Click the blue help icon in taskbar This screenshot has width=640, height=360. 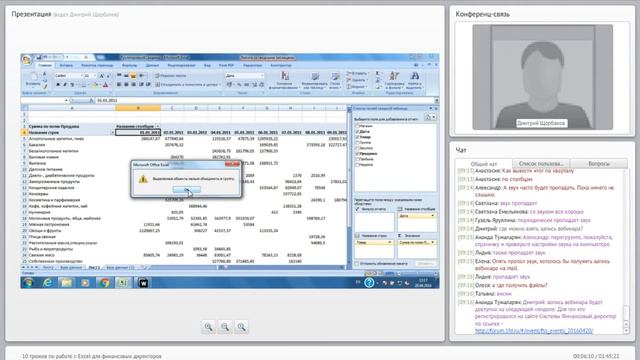click(369, 282)
